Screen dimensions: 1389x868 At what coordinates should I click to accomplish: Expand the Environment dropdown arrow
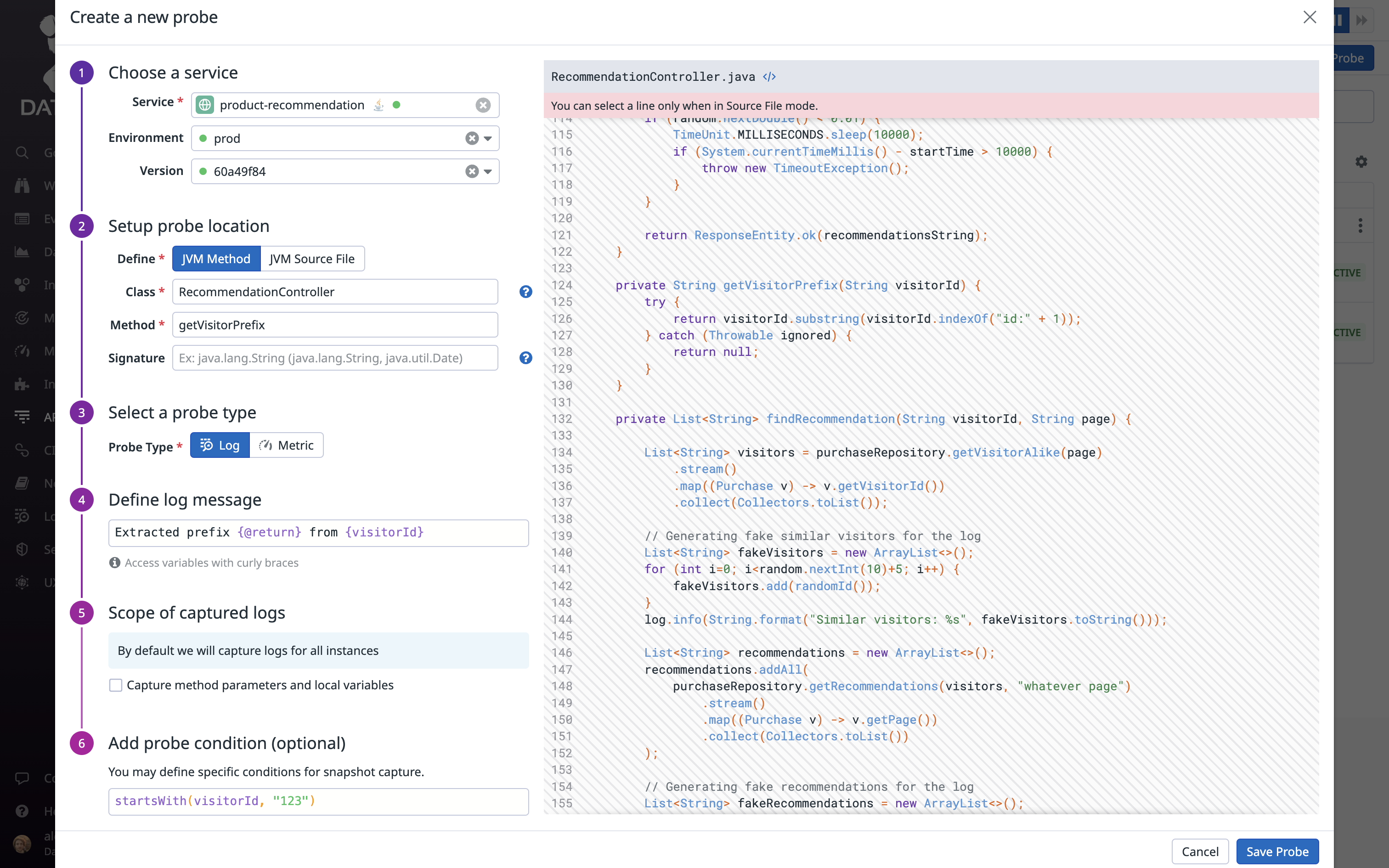(x=488, y=138)
